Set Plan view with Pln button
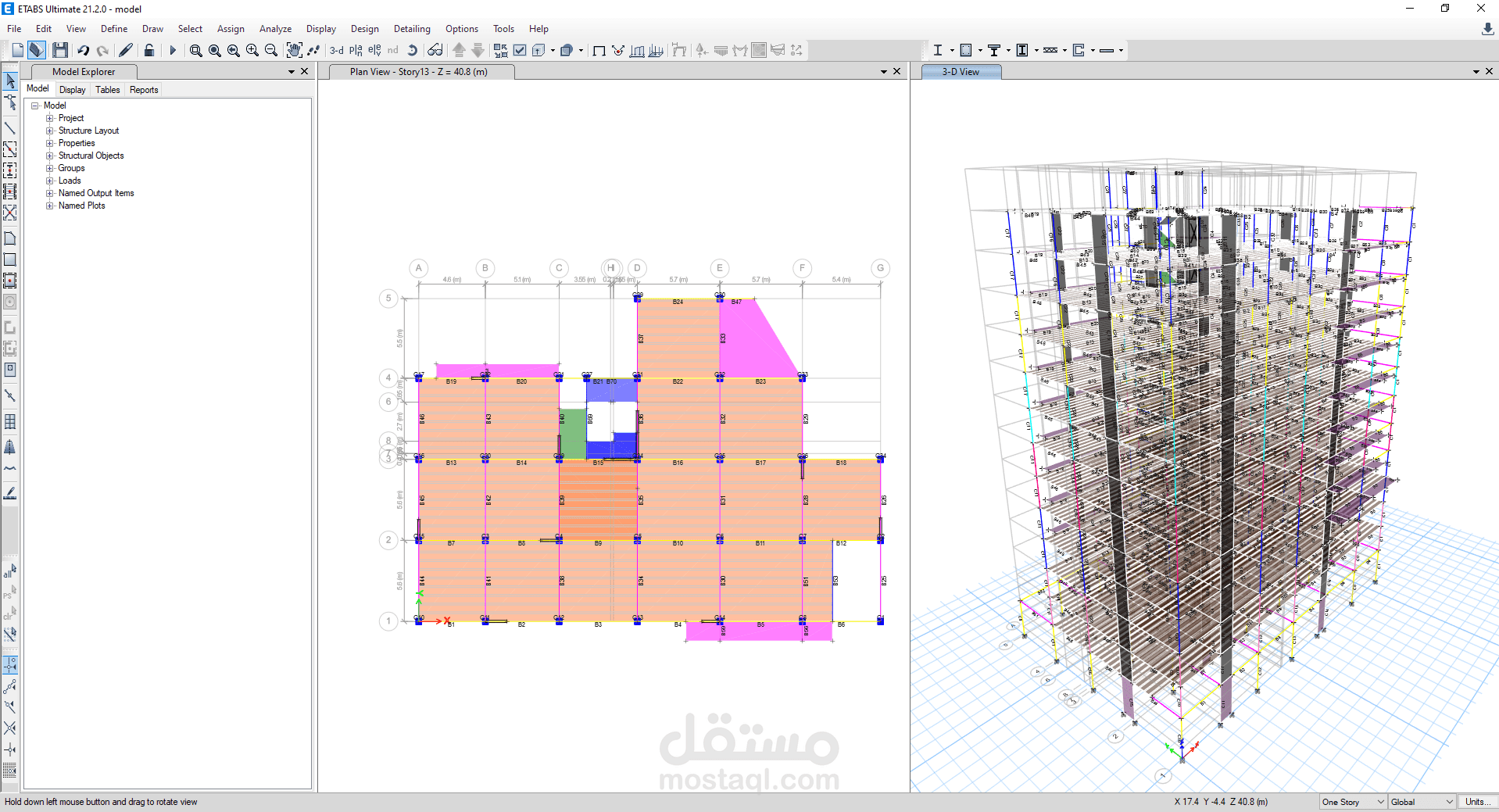The image size is (1499, 812). 356,50
